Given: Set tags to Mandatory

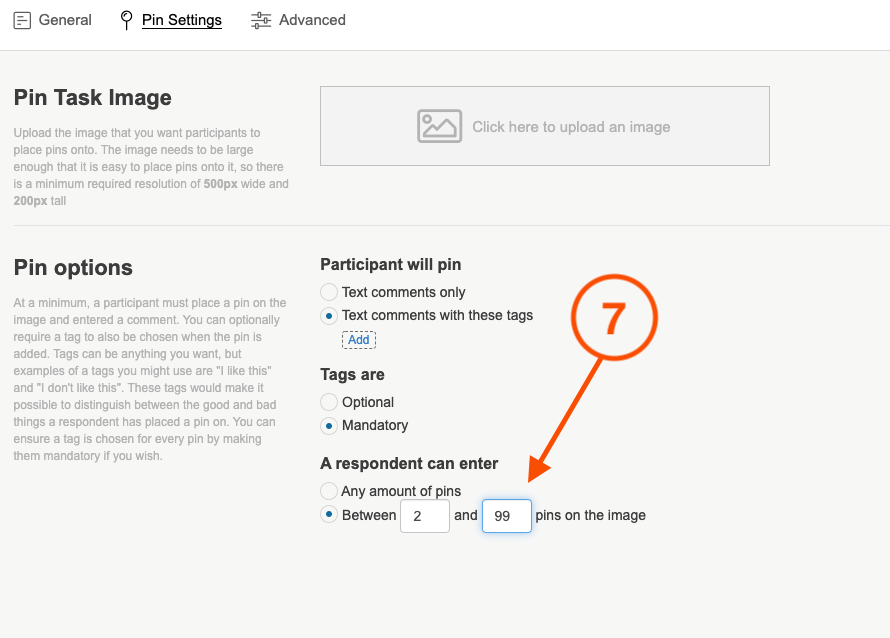Looking at the screenshot, I should coord(329,425).
